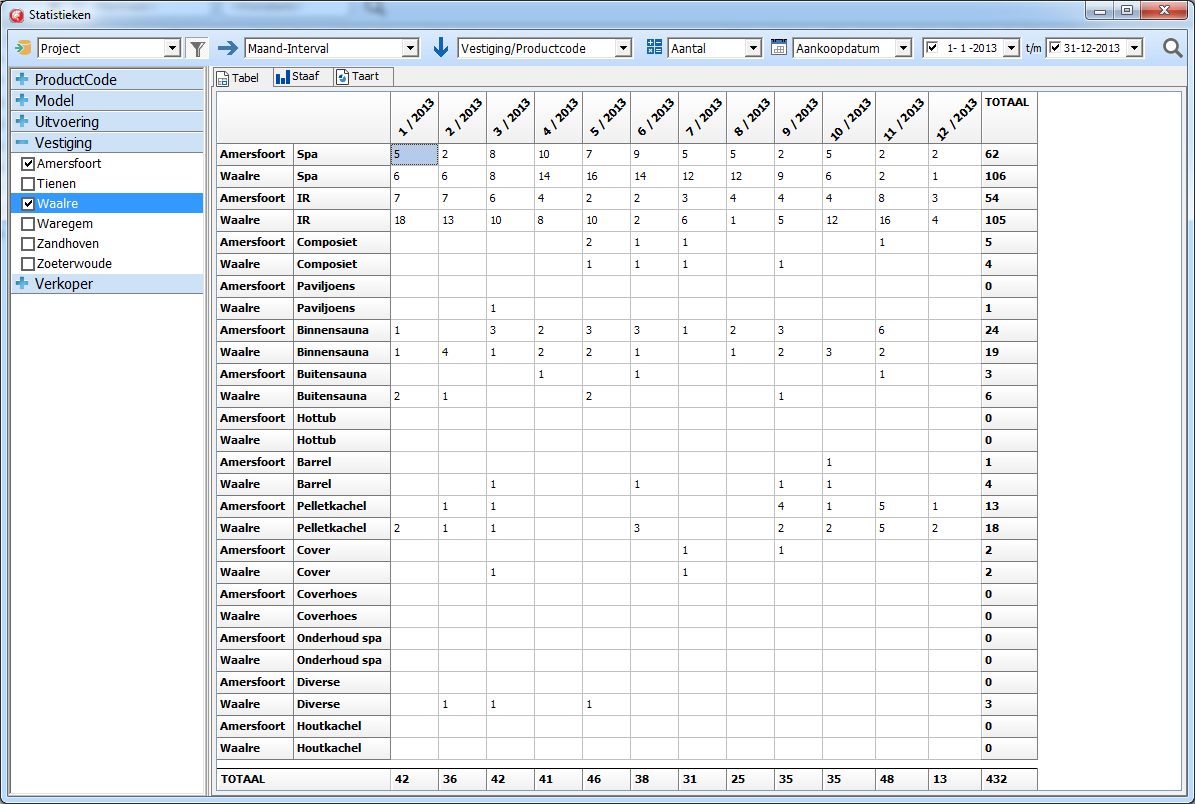Open the Vestiging/Productcode dropdown
Viewport: 1195px width, 804px height.
623,48
